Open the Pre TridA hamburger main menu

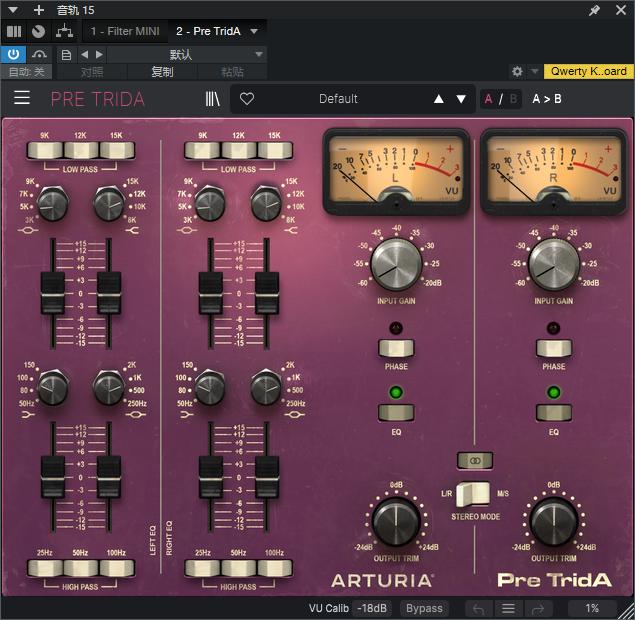point(22,98)
